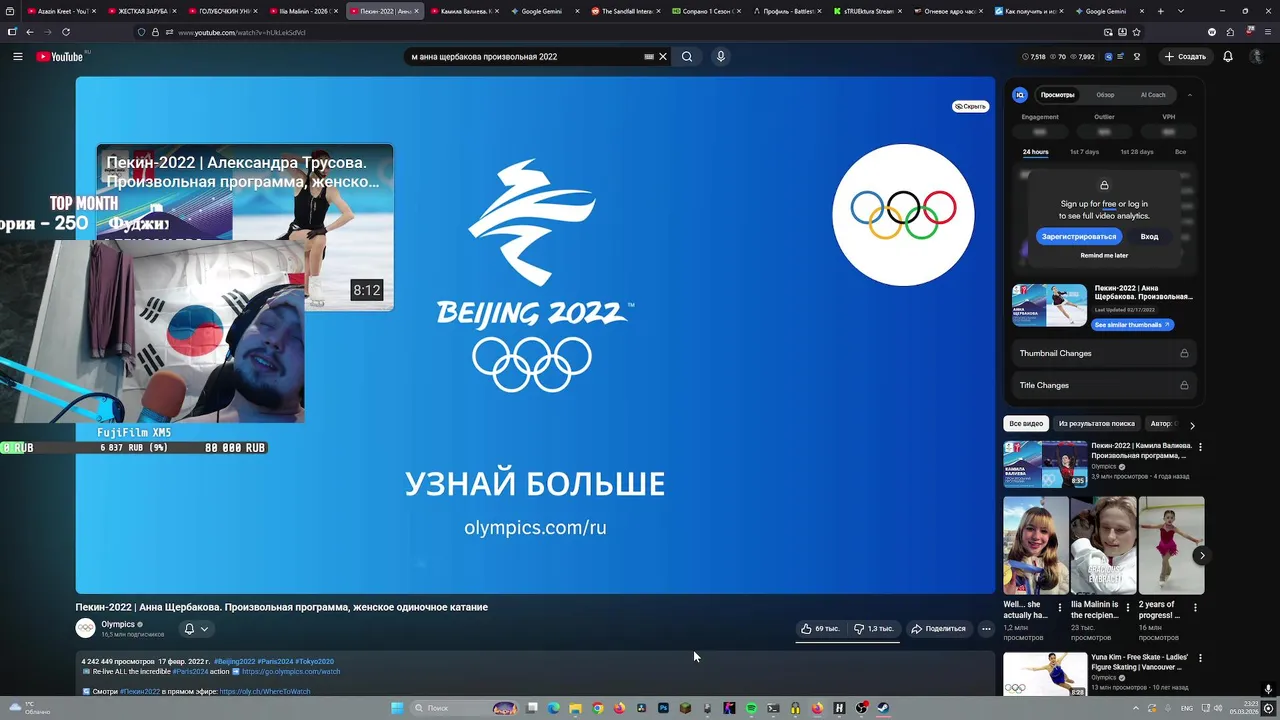
Task: Click the Поделиться share button
Action: [x=939, y=629]
